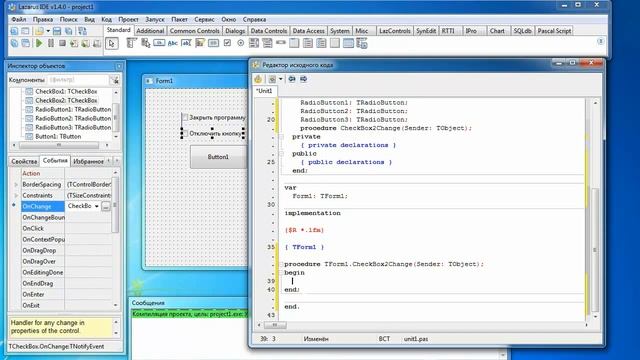The height and width of the screenshot is (360, 640).
Task: Click the Save All icon
Action: pos(69,31)
